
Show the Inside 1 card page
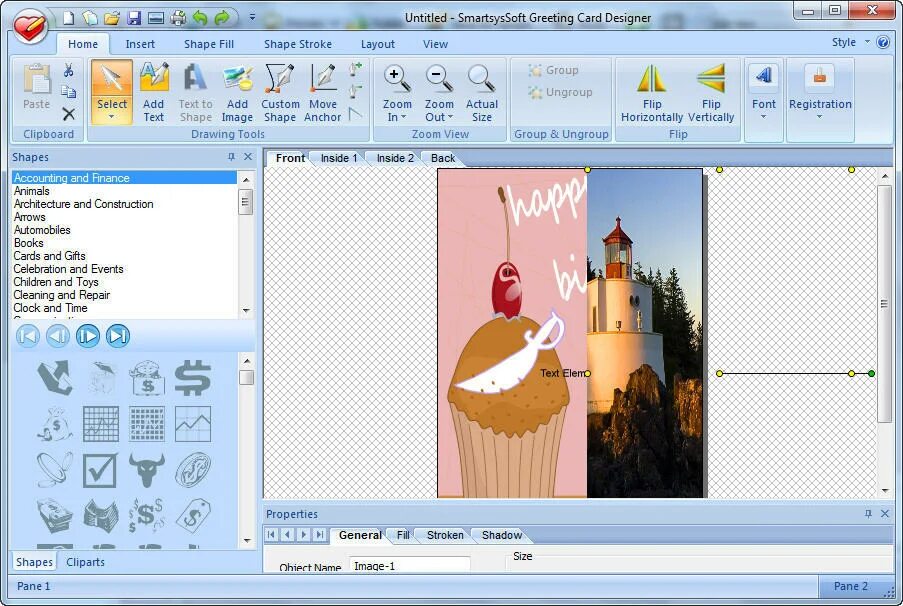pyautogui.click(x=339, y=158)
